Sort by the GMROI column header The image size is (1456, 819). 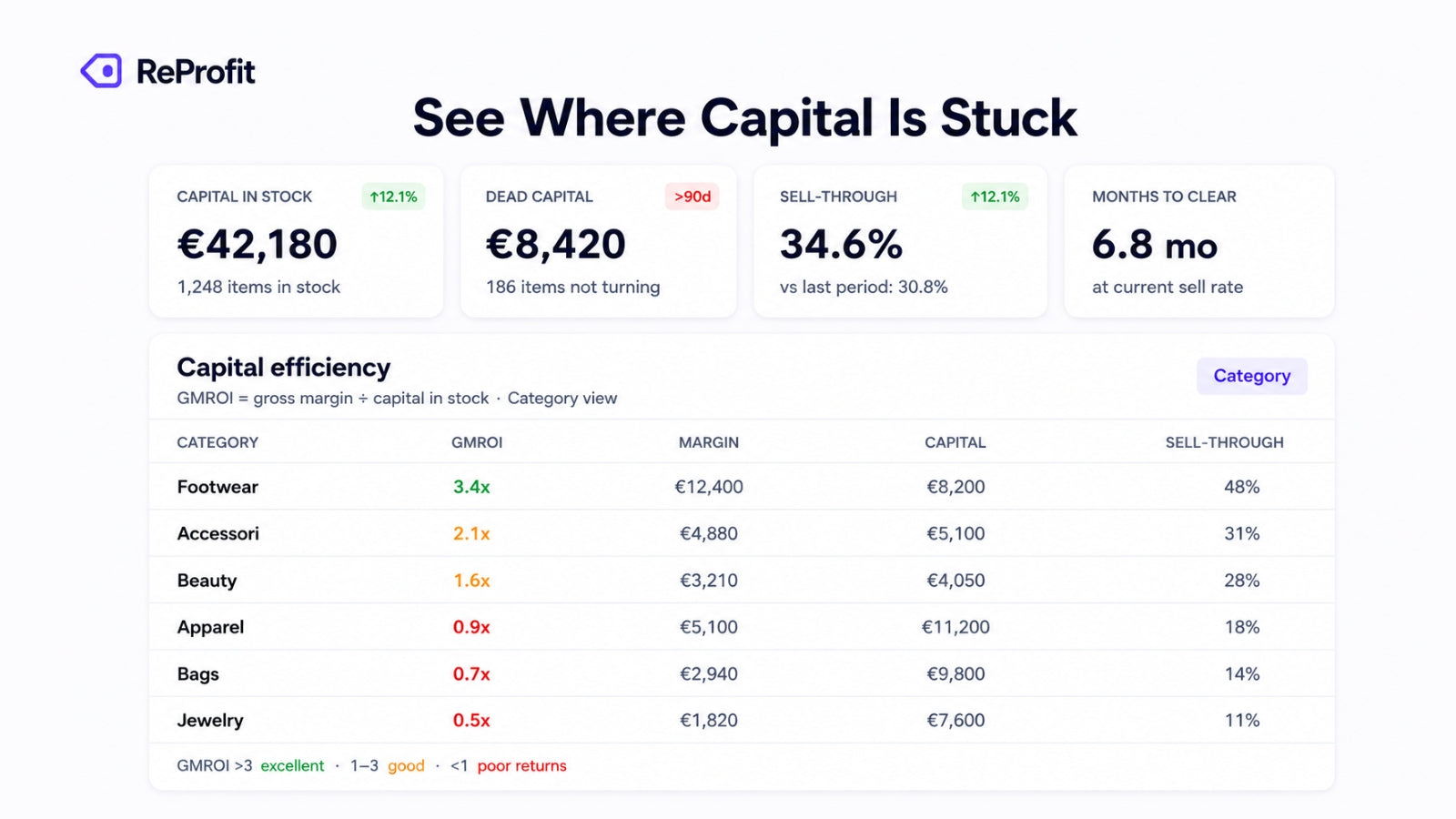477,442
